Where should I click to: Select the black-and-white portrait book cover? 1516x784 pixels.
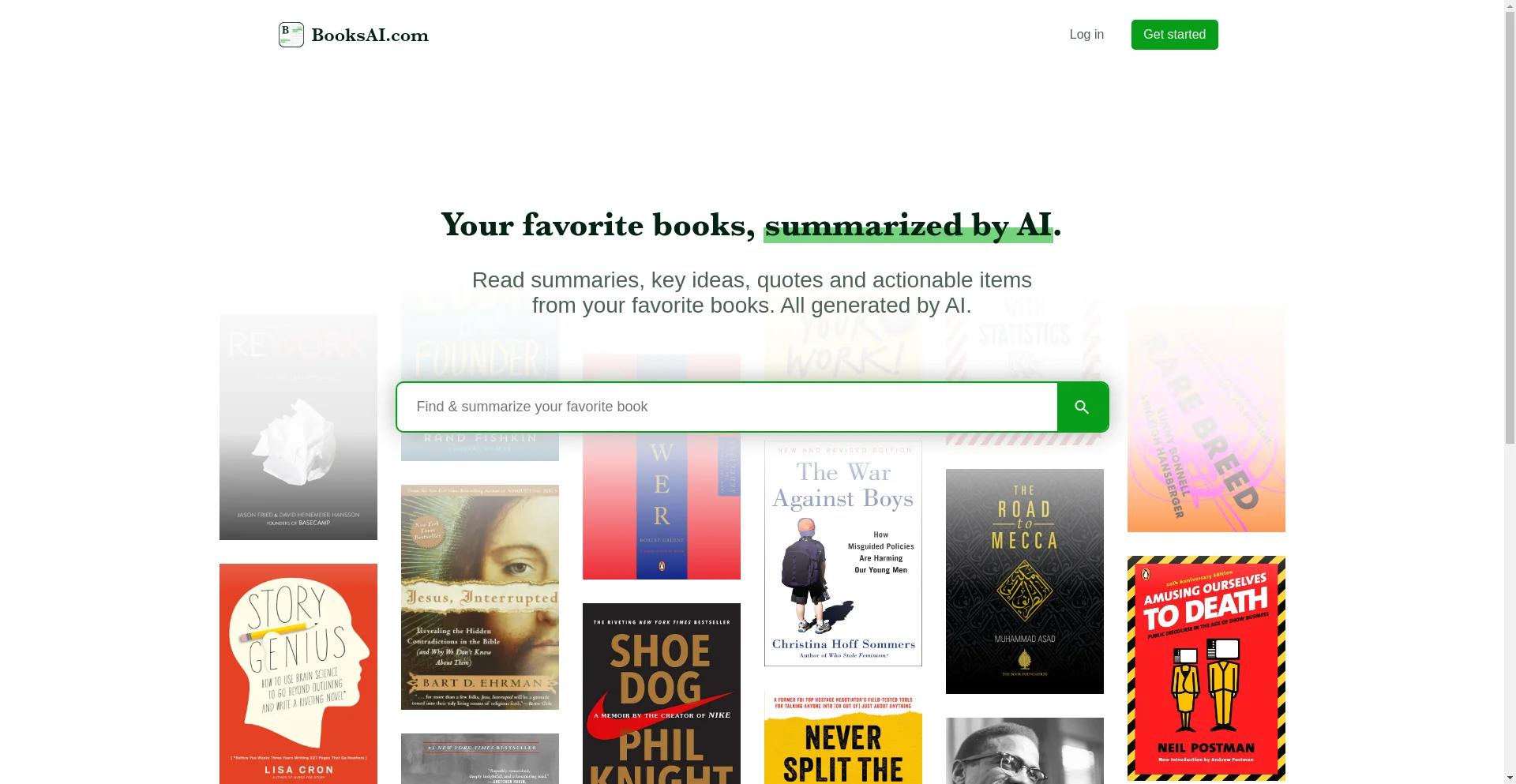pos(1025,751)
